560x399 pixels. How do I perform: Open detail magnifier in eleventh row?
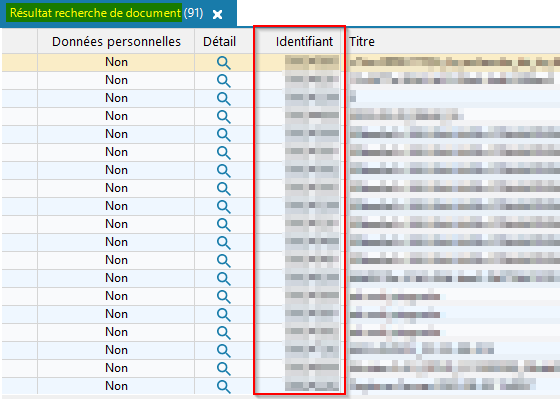tap(224, 243)
